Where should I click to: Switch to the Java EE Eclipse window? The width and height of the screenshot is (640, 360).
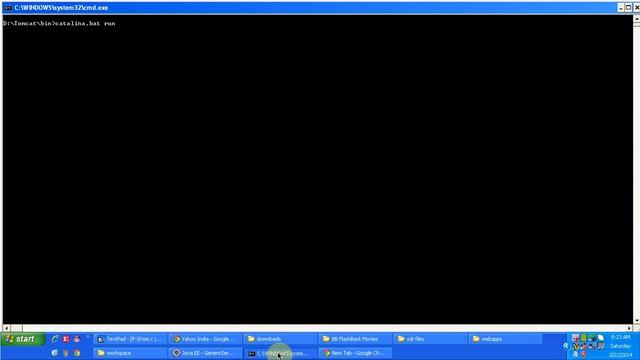205,353
